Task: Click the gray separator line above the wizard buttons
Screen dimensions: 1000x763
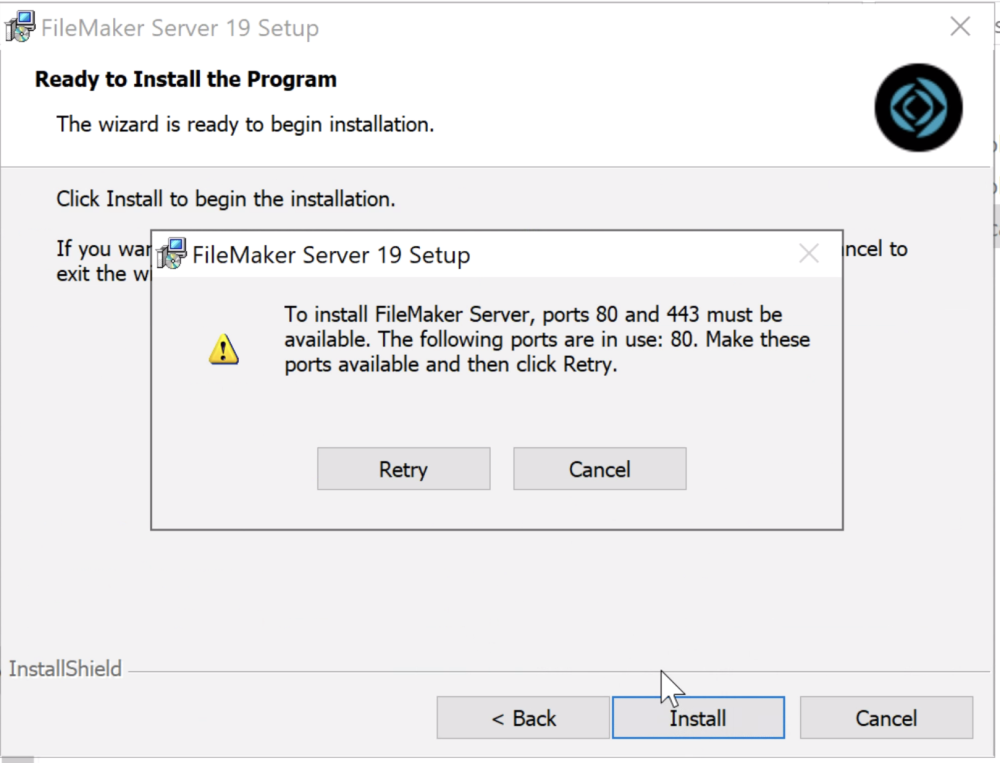Action: [500, 668]
